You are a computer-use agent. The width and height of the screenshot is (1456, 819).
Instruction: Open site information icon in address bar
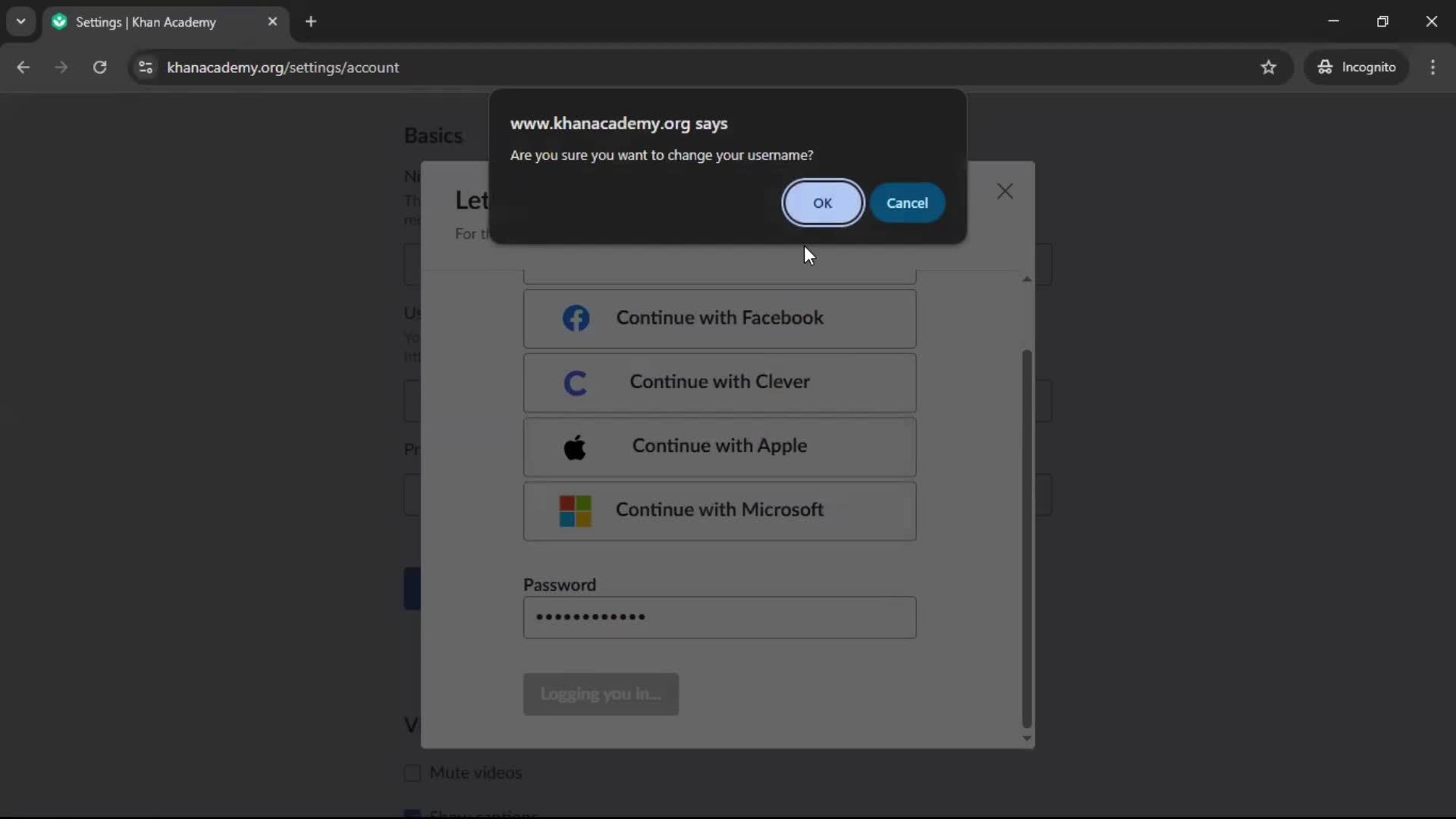point(146,67)
